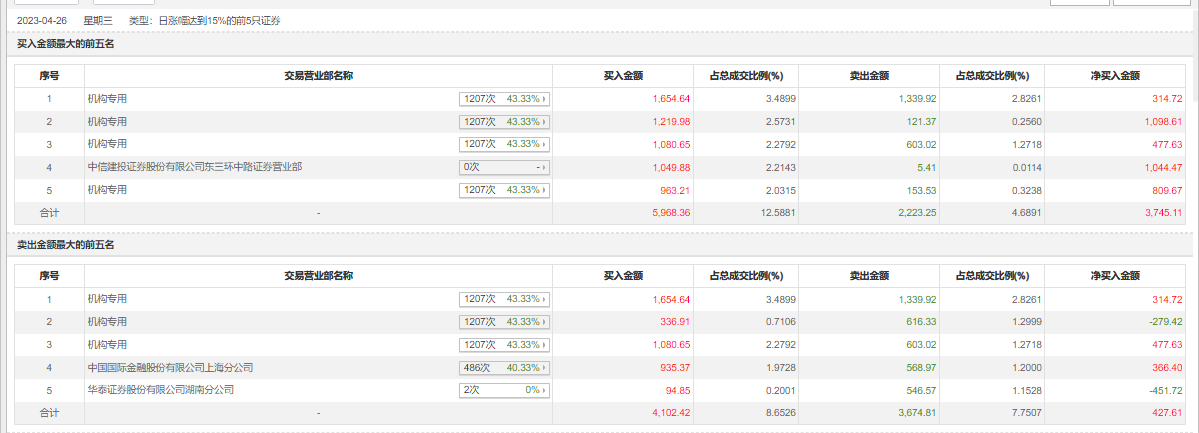Open 中国国际金融股份有限公司上海分公司 link
1199x433 pixels.
[170, 367]
